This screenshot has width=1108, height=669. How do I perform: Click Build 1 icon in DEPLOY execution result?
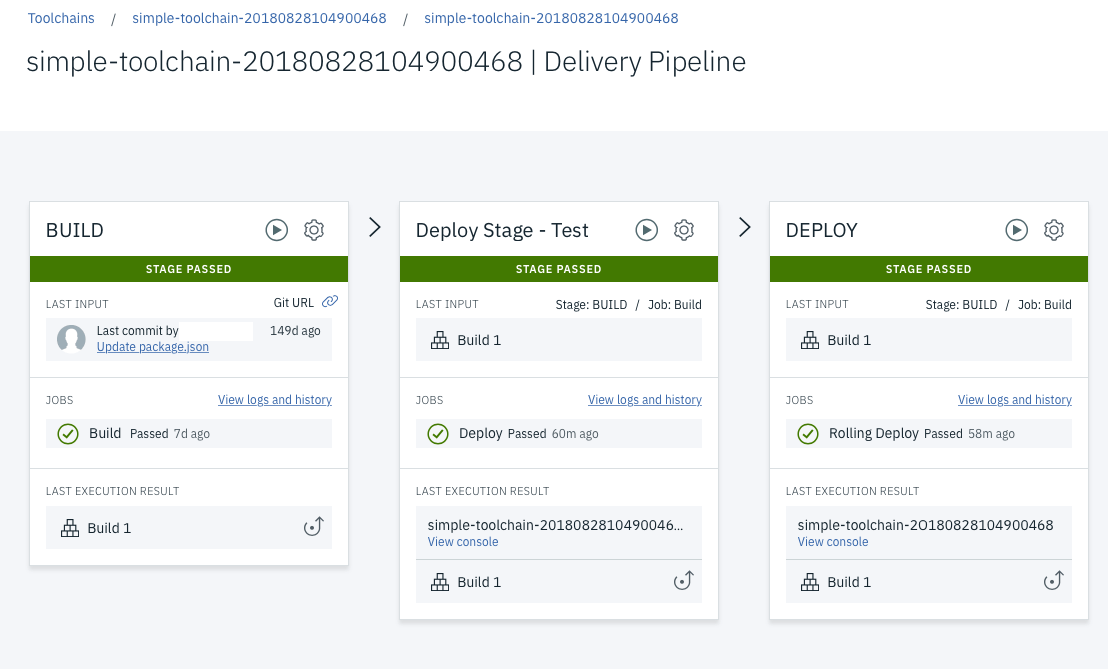tap(810, 582)
